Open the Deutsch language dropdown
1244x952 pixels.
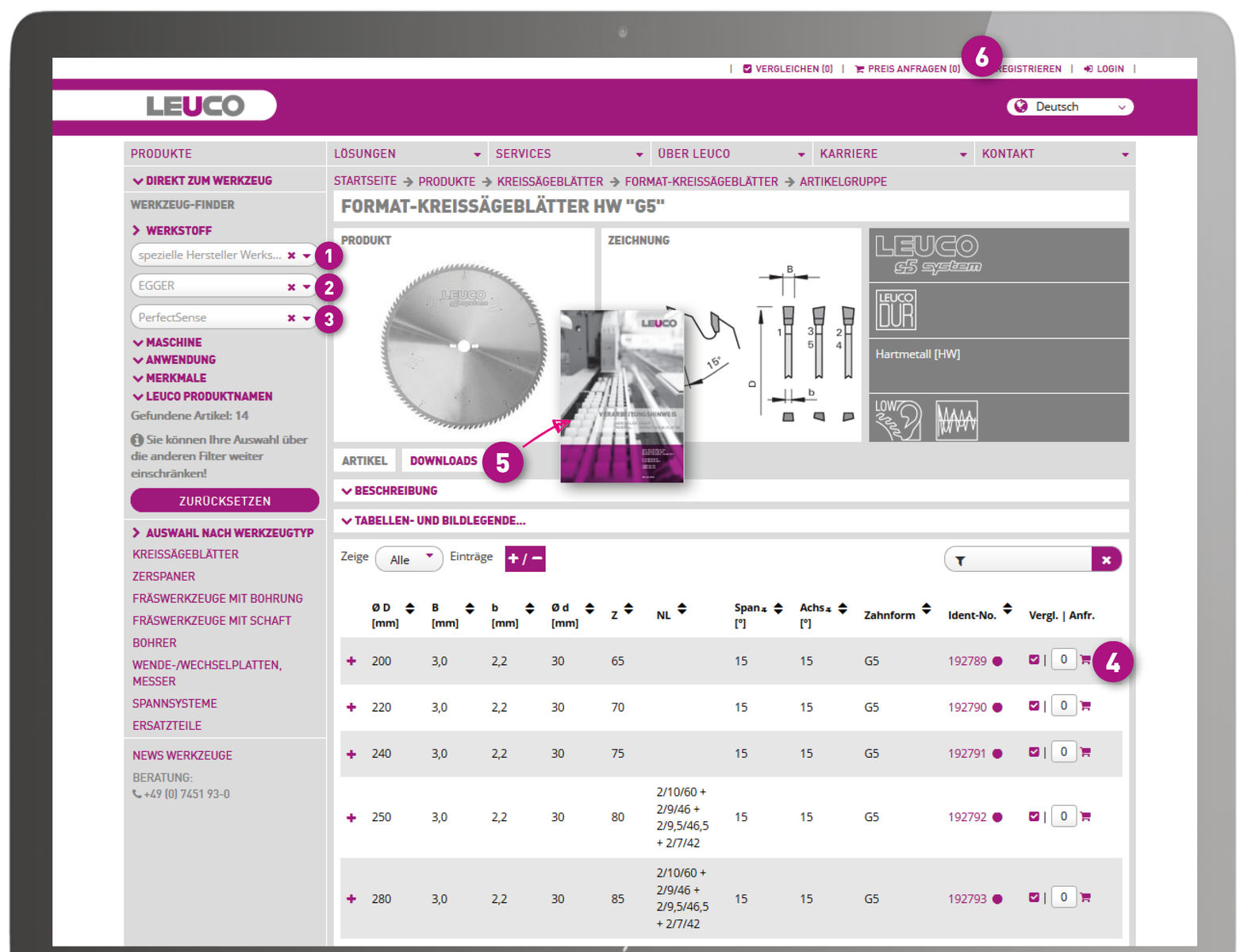[1070, 106]
